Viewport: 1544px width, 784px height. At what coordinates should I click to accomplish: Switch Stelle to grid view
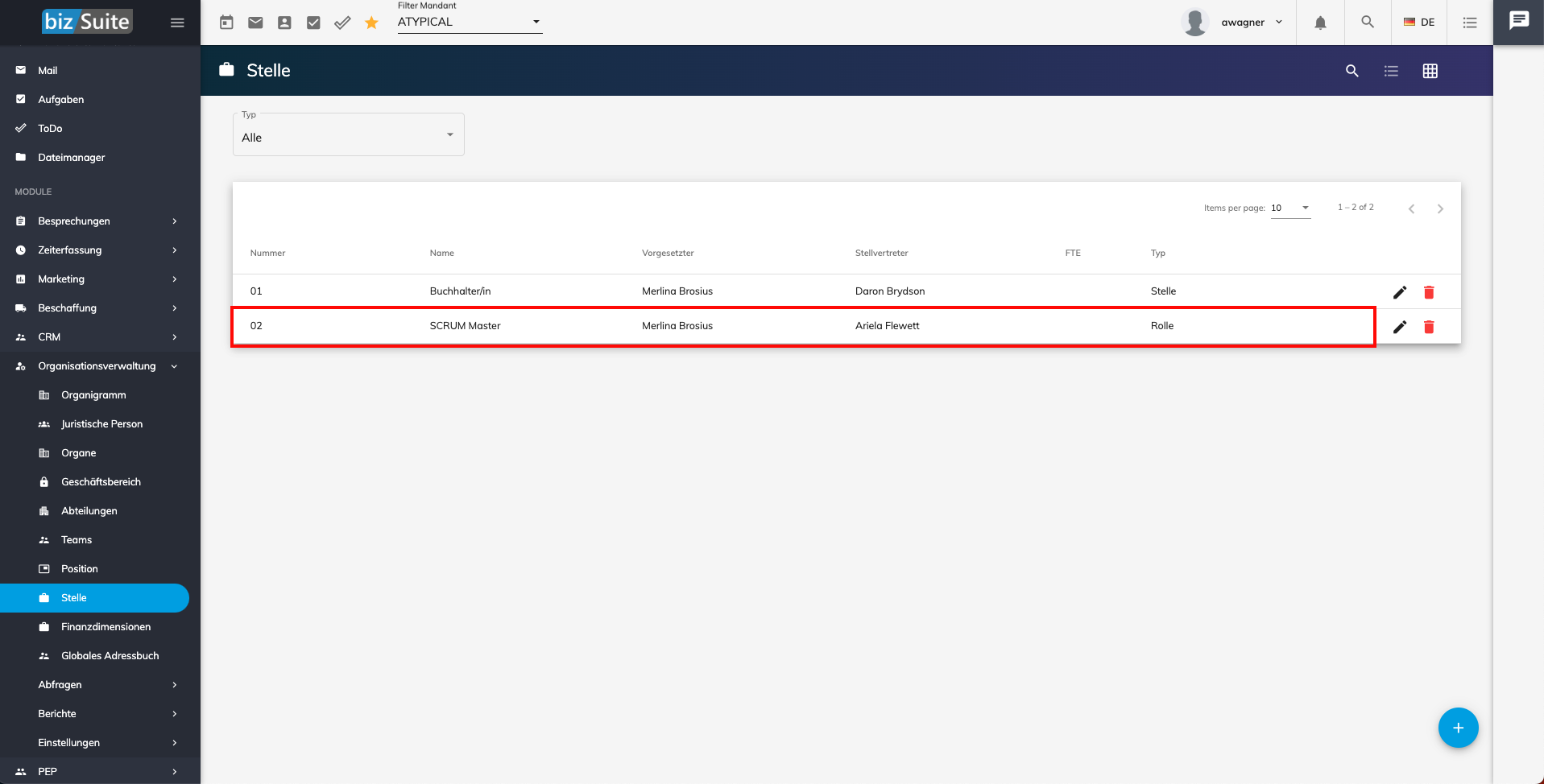pyautogui.click(x=1430, y=71)
